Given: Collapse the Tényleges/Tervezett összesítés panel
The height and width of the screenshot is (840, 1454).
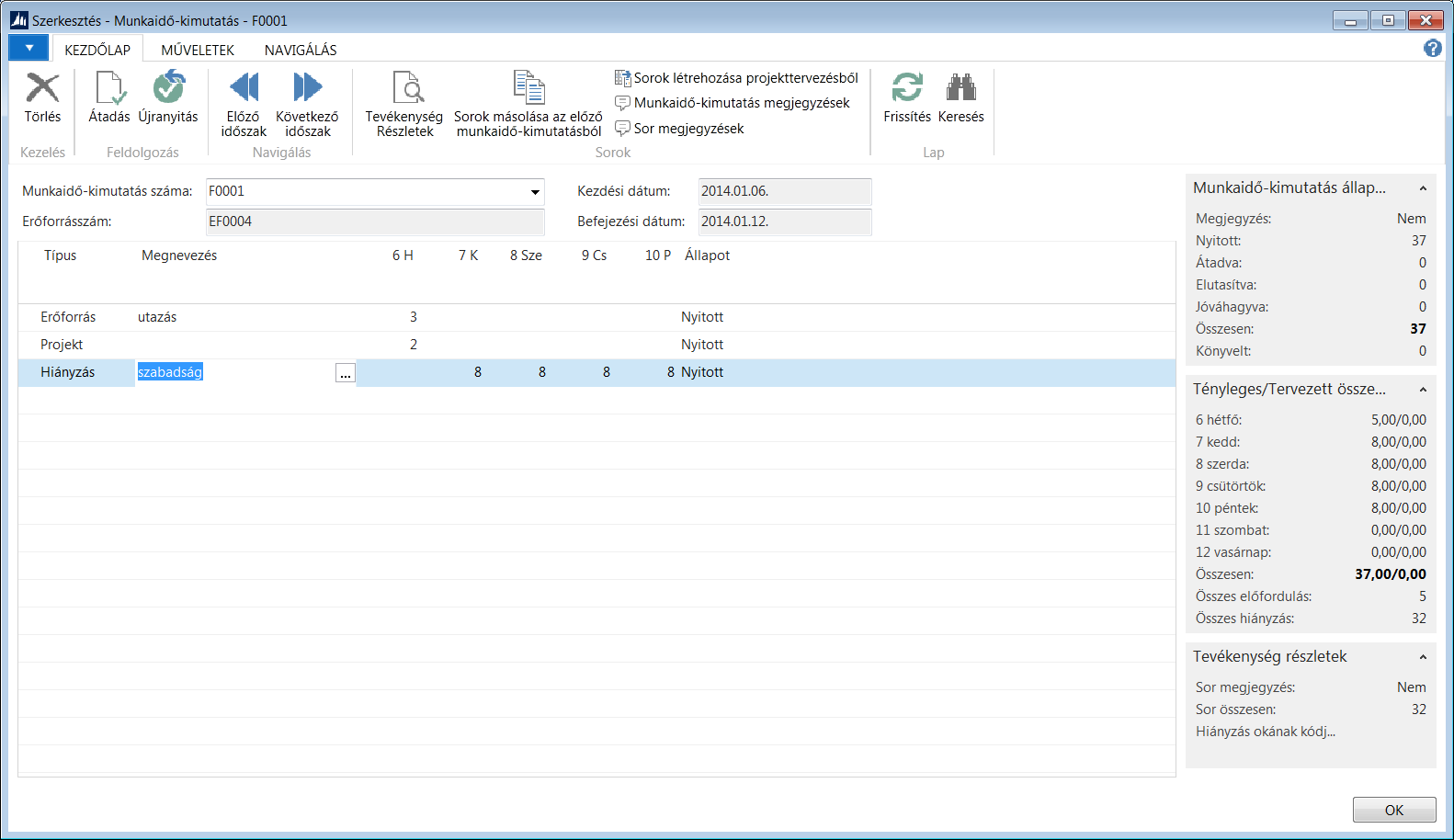Looking at the screenshot, I should click(1423, 390).
